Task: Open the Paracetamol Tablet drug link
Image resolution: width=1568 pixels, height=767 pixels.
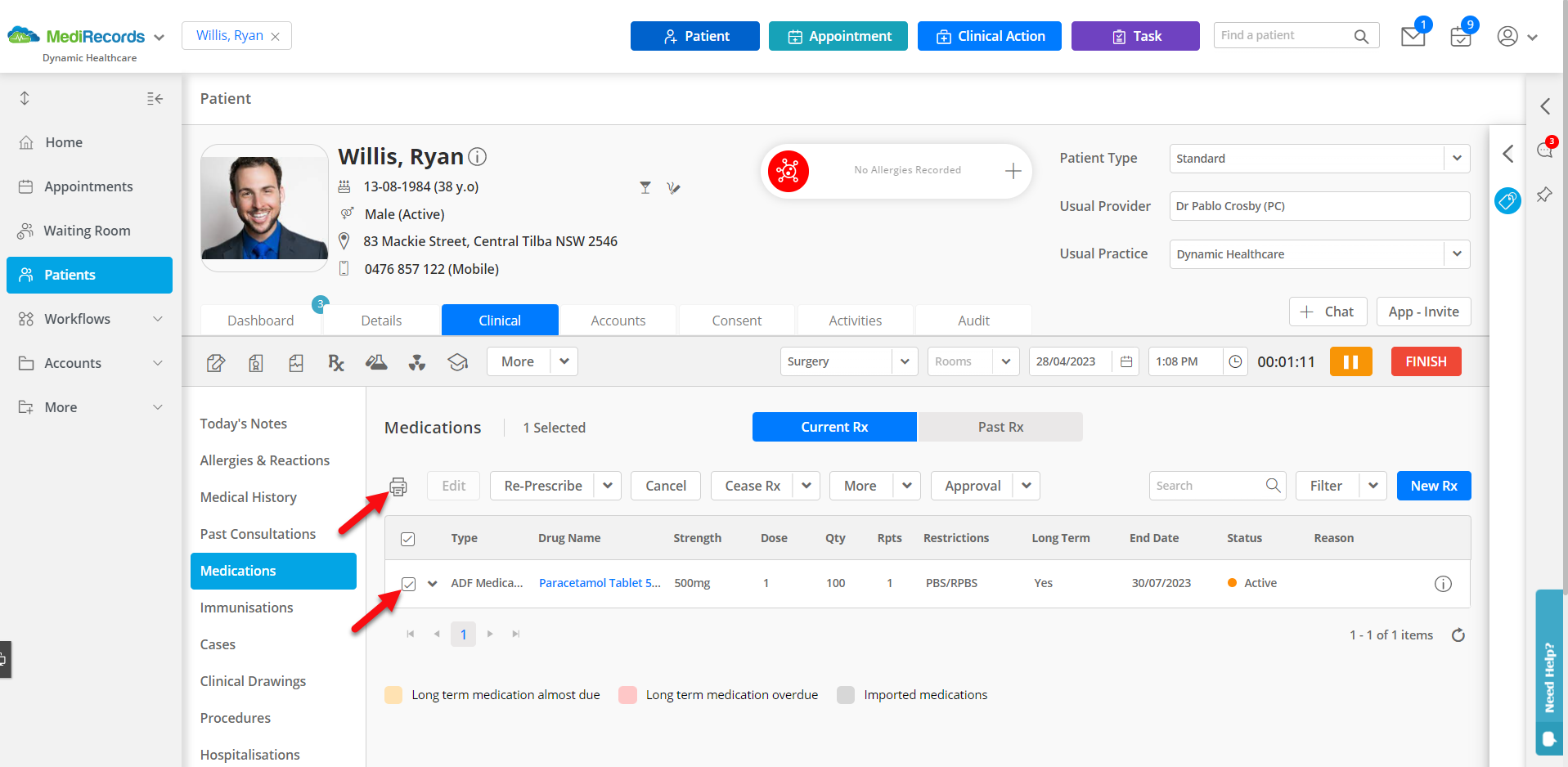Action: tap(600, 583)
